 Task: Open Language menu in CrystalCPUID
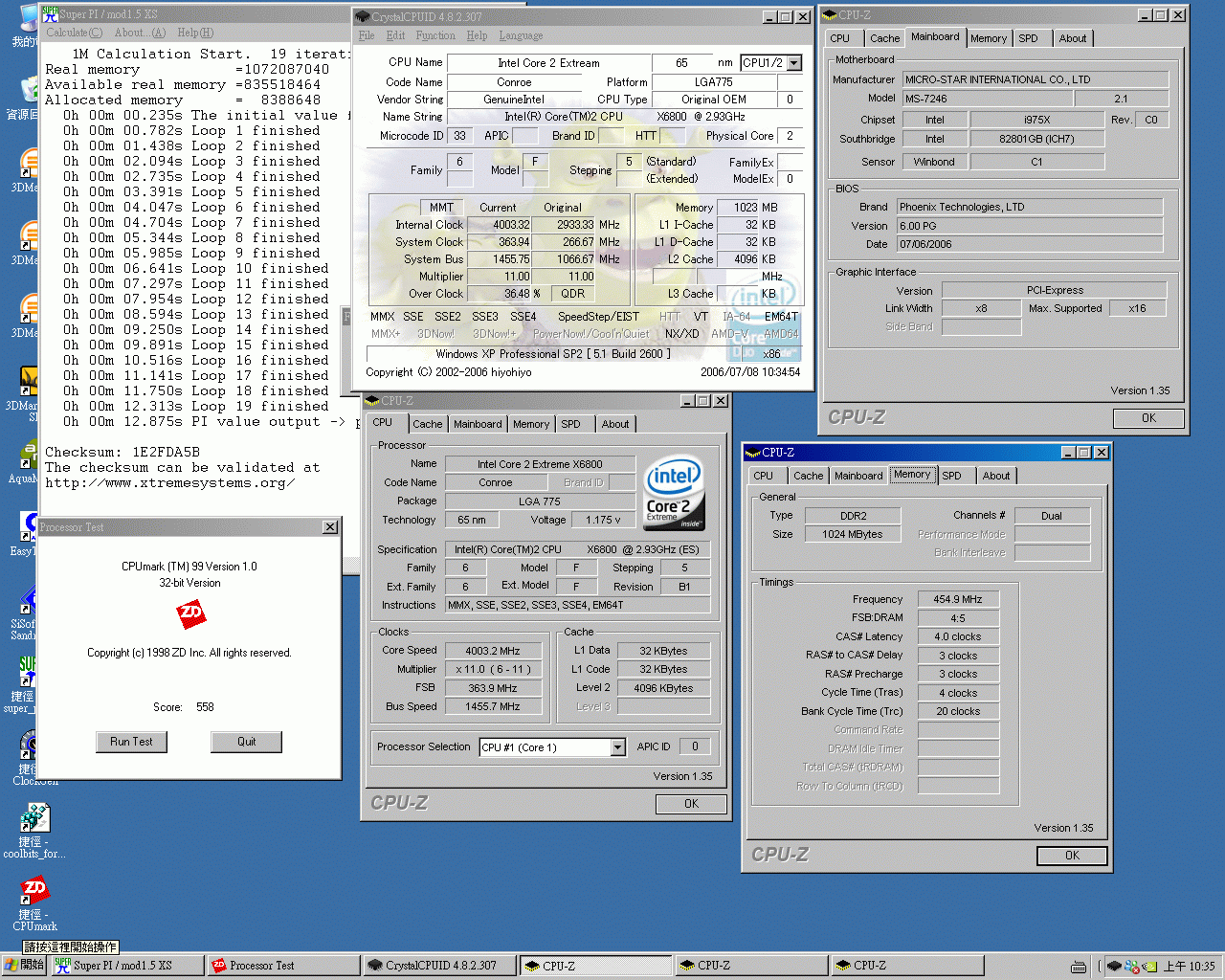[521, 35]
